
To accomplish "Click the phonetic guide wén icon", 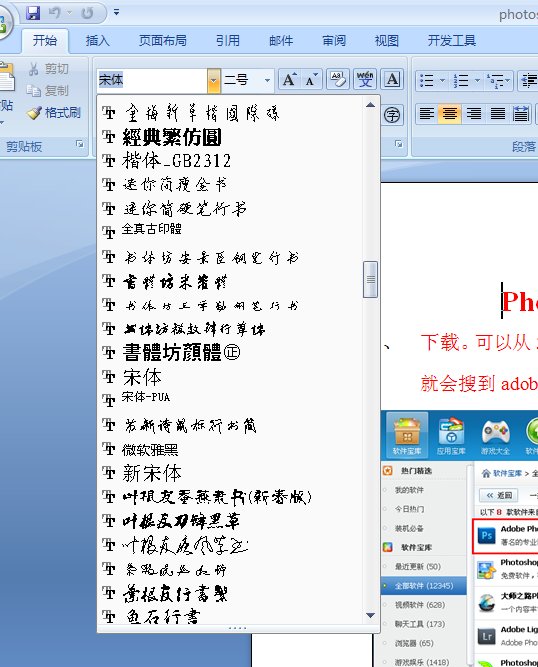I will tap(365, 80).
